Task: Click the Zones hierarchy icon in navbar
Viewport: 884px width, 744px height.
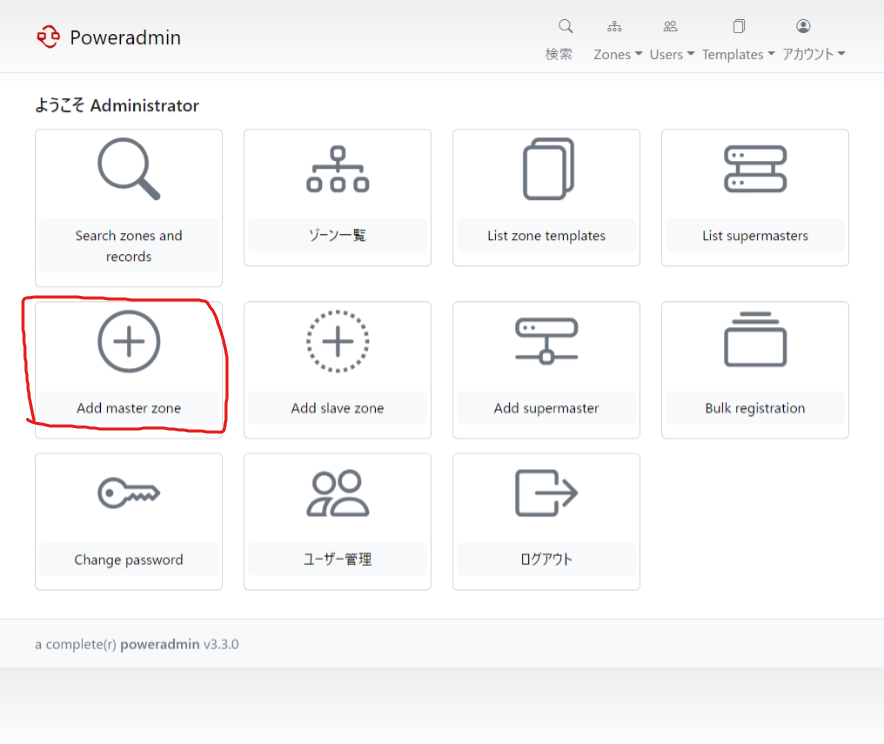Action: (615, 26)
